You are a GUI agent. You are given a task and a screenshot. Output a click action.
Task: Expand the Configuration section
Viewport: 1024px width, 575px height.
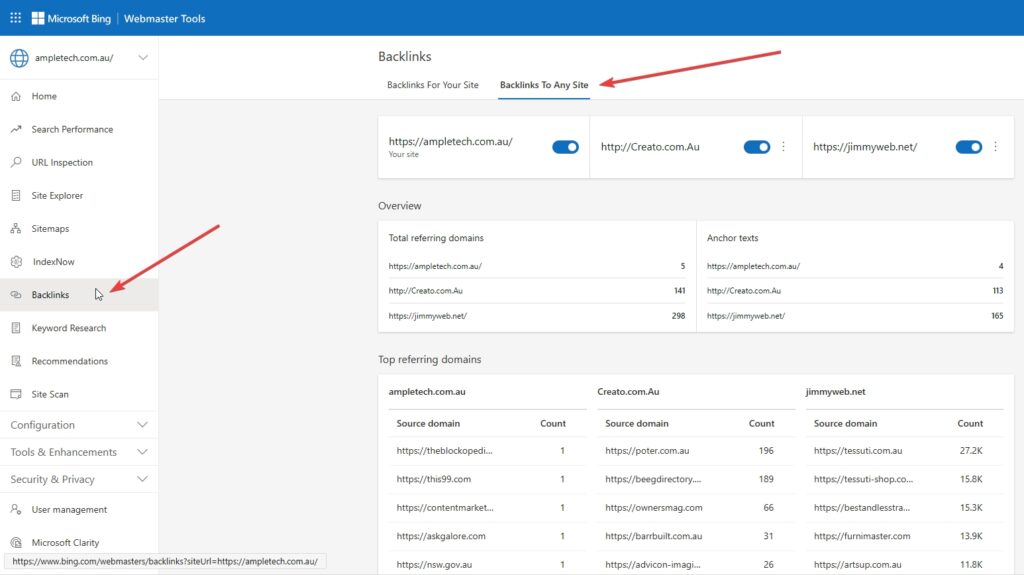click(142, 425)
